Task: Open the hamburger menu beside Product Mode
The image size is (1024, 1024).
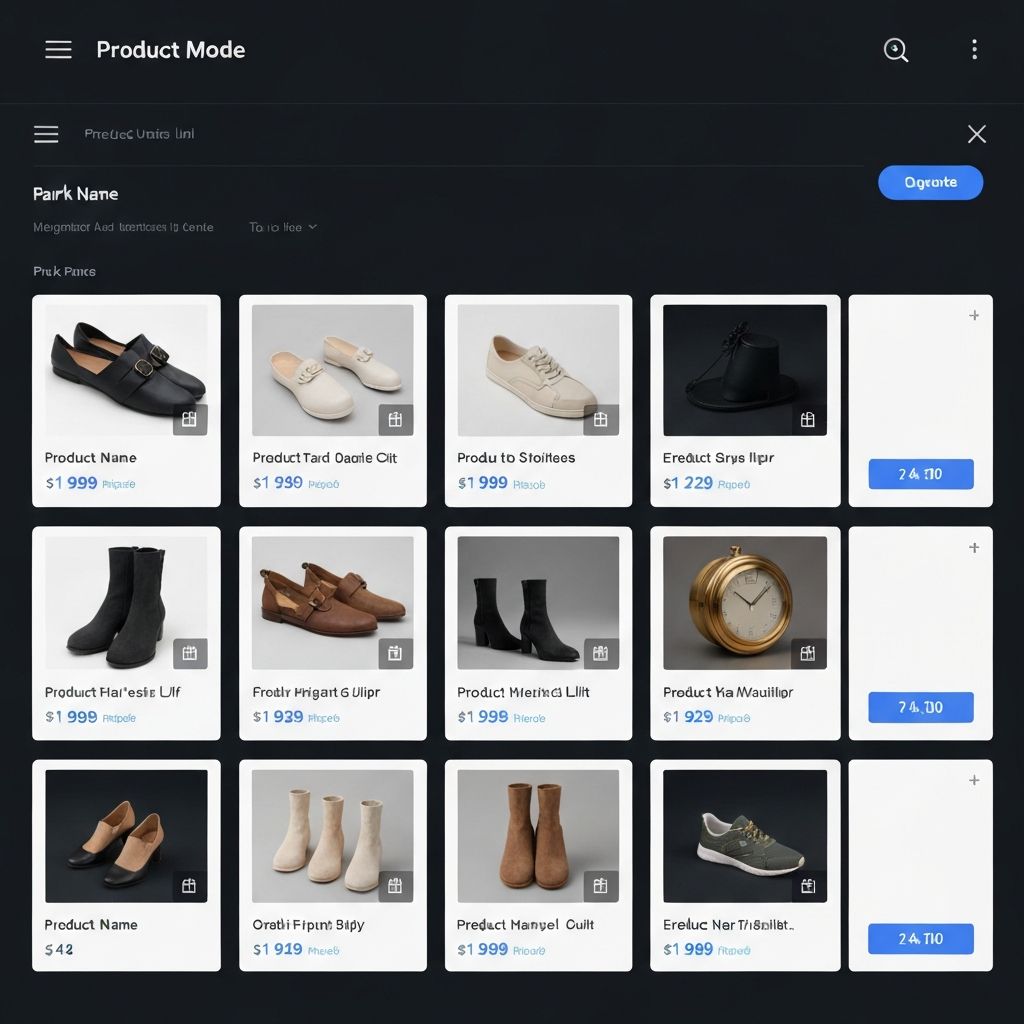Action: 58,50
